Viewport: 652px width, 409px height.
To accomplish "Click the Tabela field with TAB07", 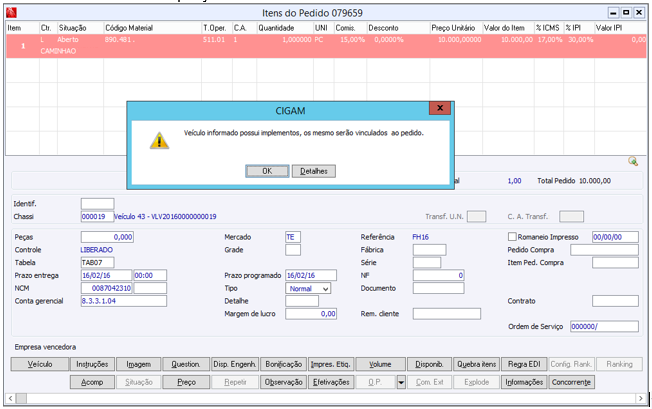I will (97, 263).
